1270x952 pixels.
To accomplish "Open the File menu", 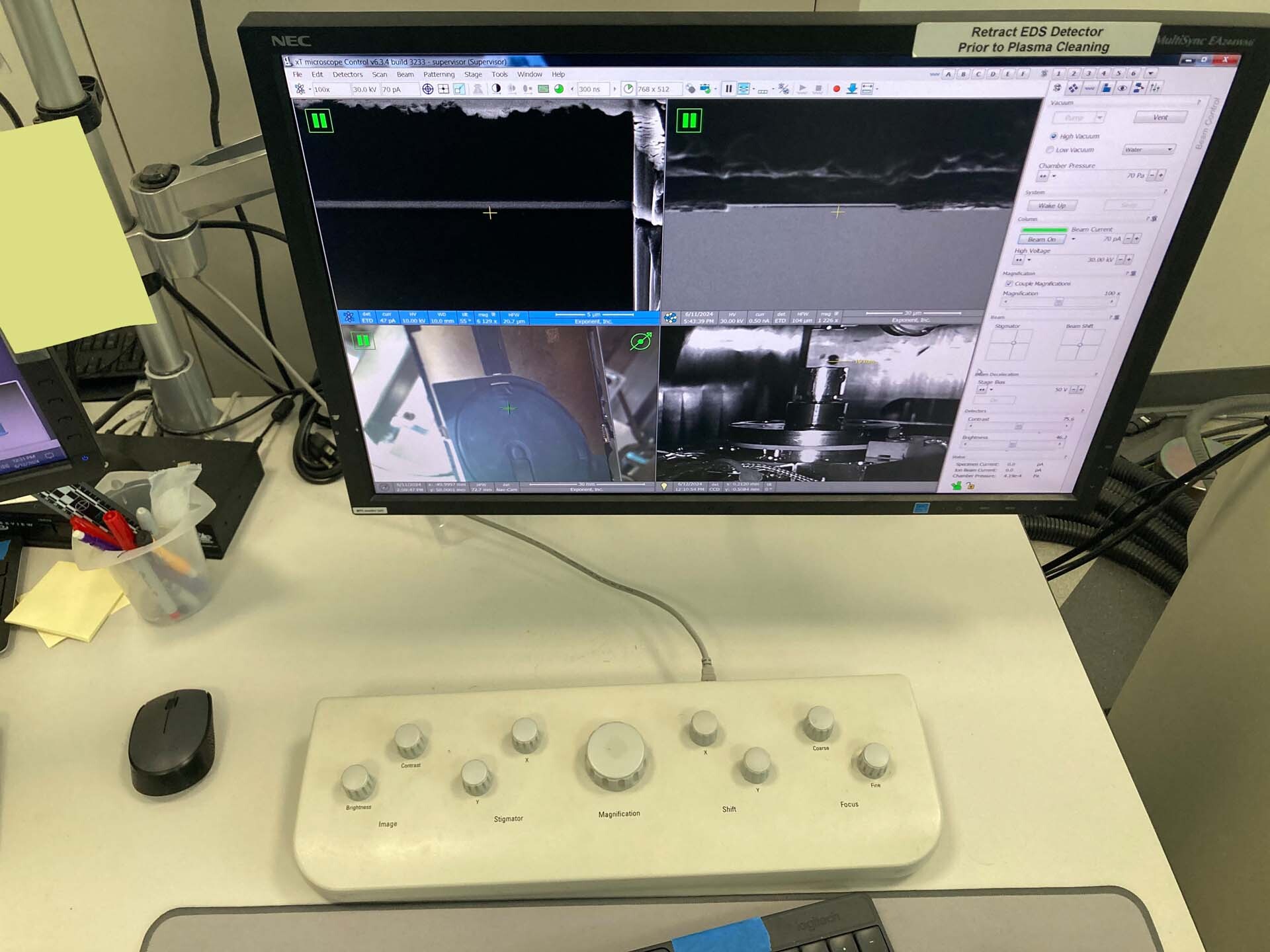I will [297, 74].
